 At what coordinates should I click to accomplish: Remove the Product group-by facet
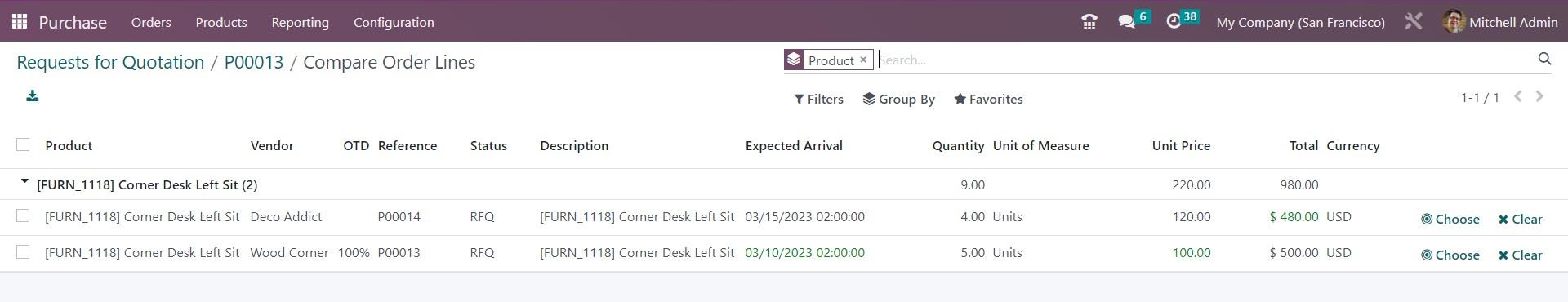coord(863,60)
